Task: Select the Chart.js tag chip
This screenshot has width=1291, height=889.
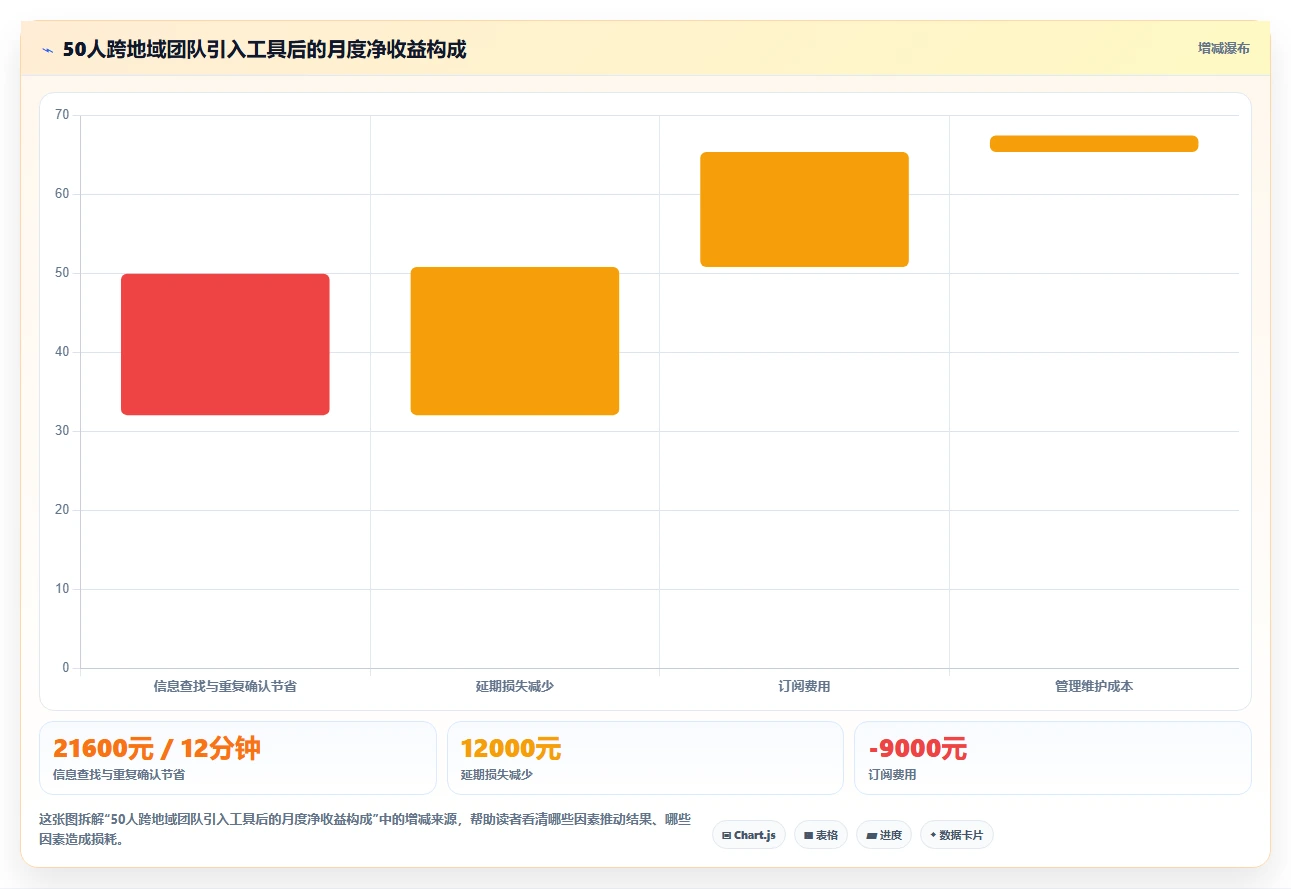Action: [749, 835]
